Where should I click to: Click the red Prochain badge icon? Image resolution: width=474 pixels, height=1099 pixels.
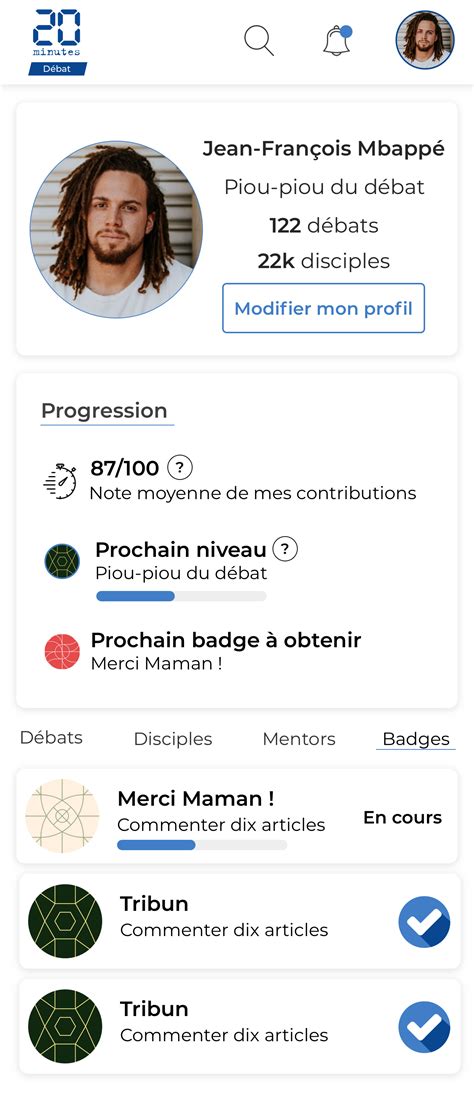[x=62, y=652]
